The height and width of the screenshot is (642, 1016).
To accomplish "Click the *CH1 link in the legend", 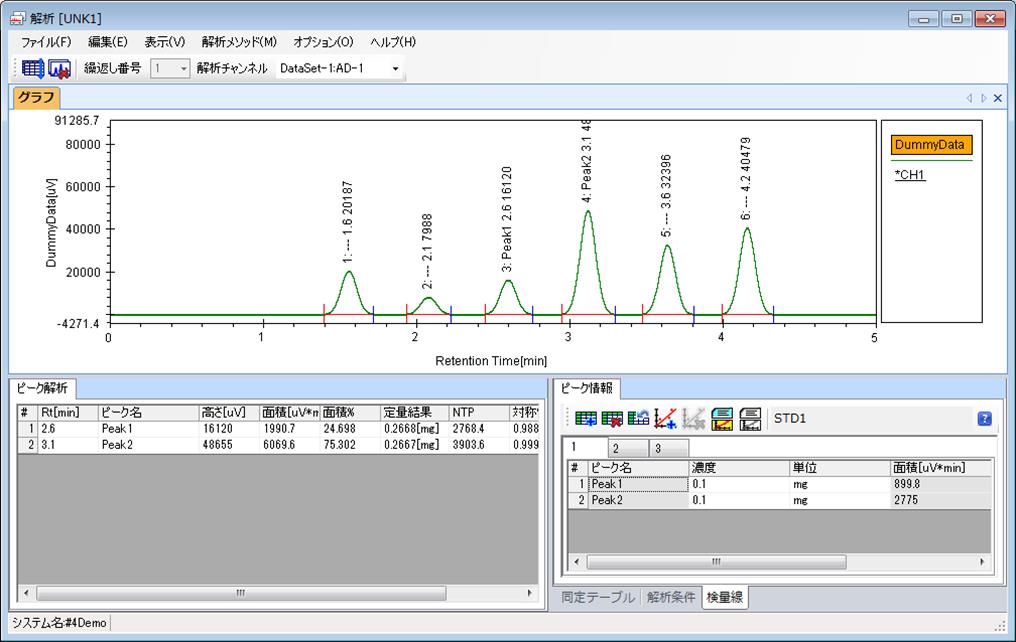I will [x=910, y=175].
